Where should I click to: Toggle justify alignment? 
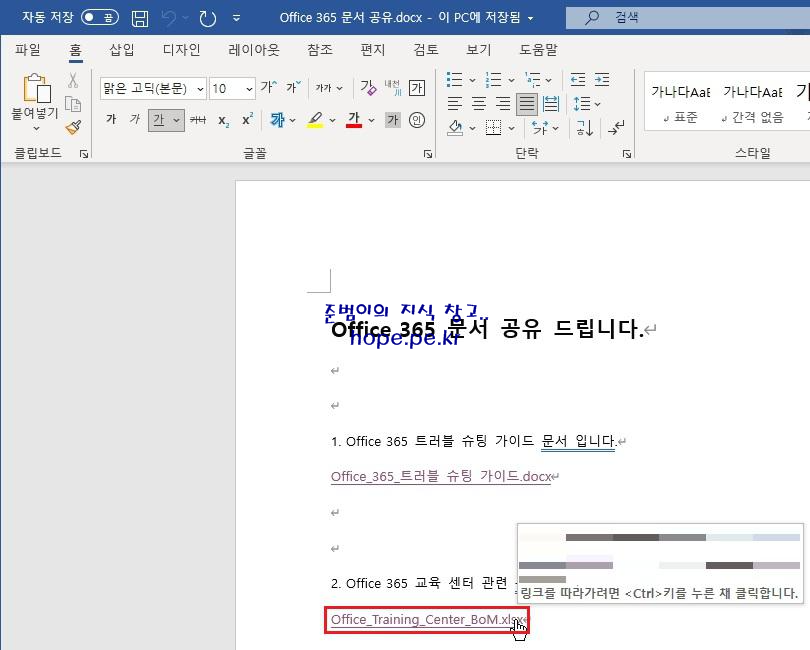click(527, 104)
